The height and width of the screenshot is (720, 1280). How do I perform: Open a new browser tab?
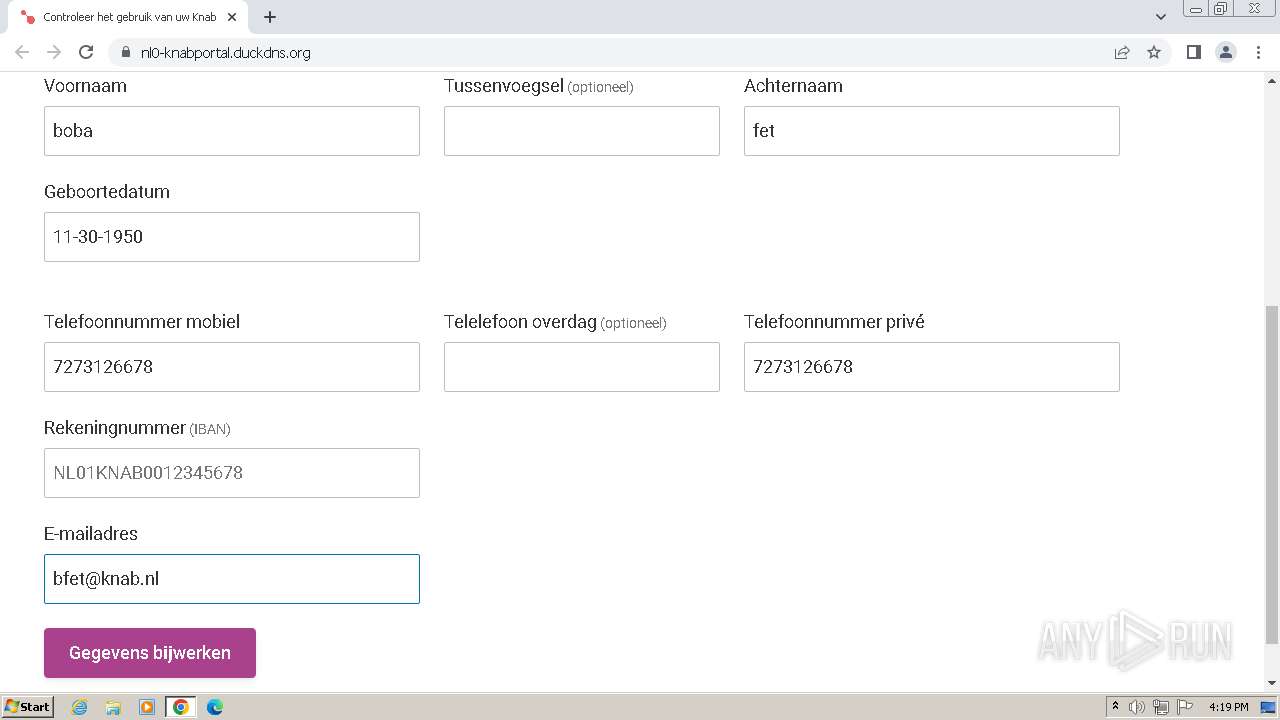[x=270, y=17]
